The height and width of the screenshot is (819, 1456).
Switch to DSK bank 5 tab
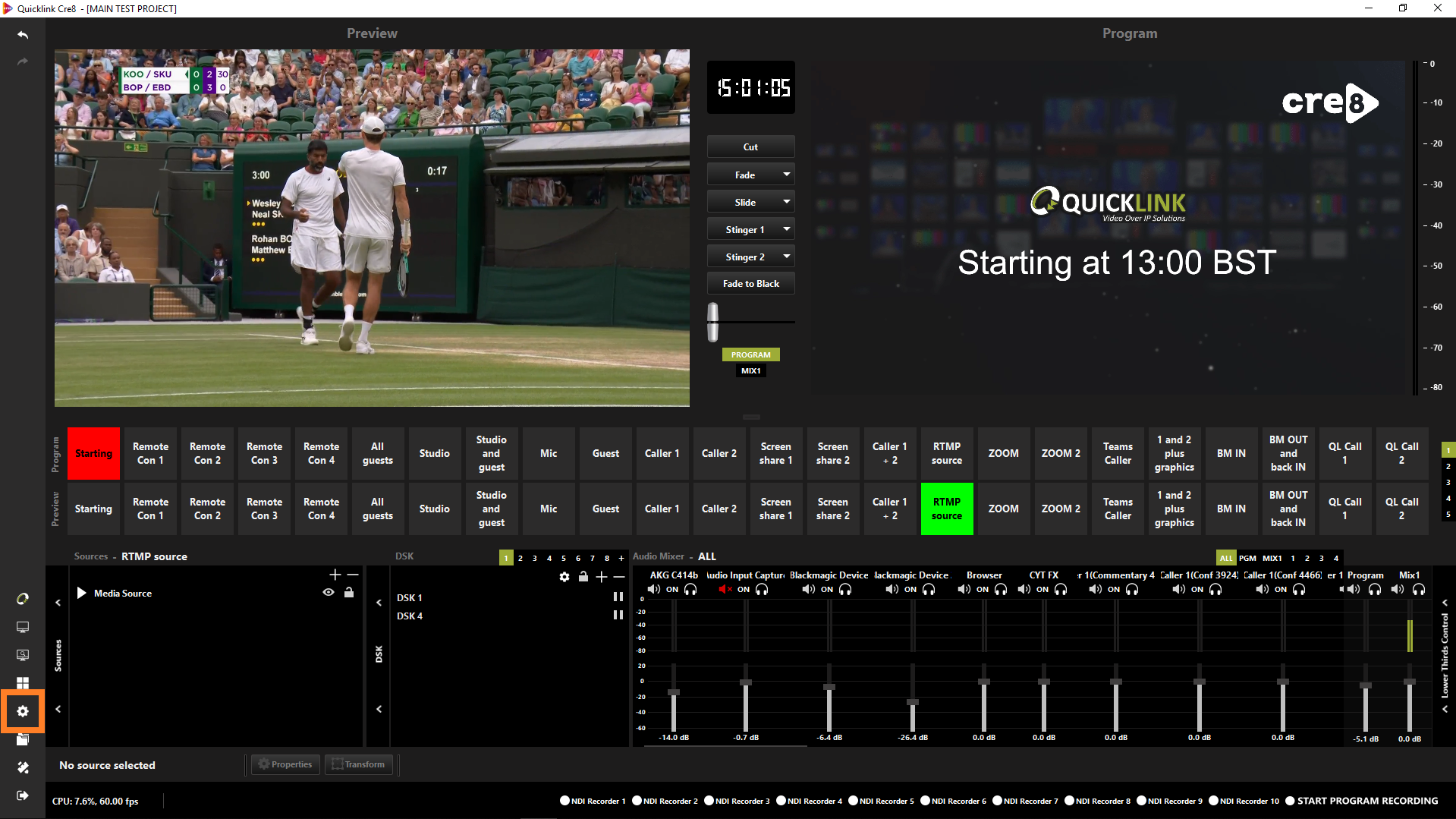pos(564,558)
